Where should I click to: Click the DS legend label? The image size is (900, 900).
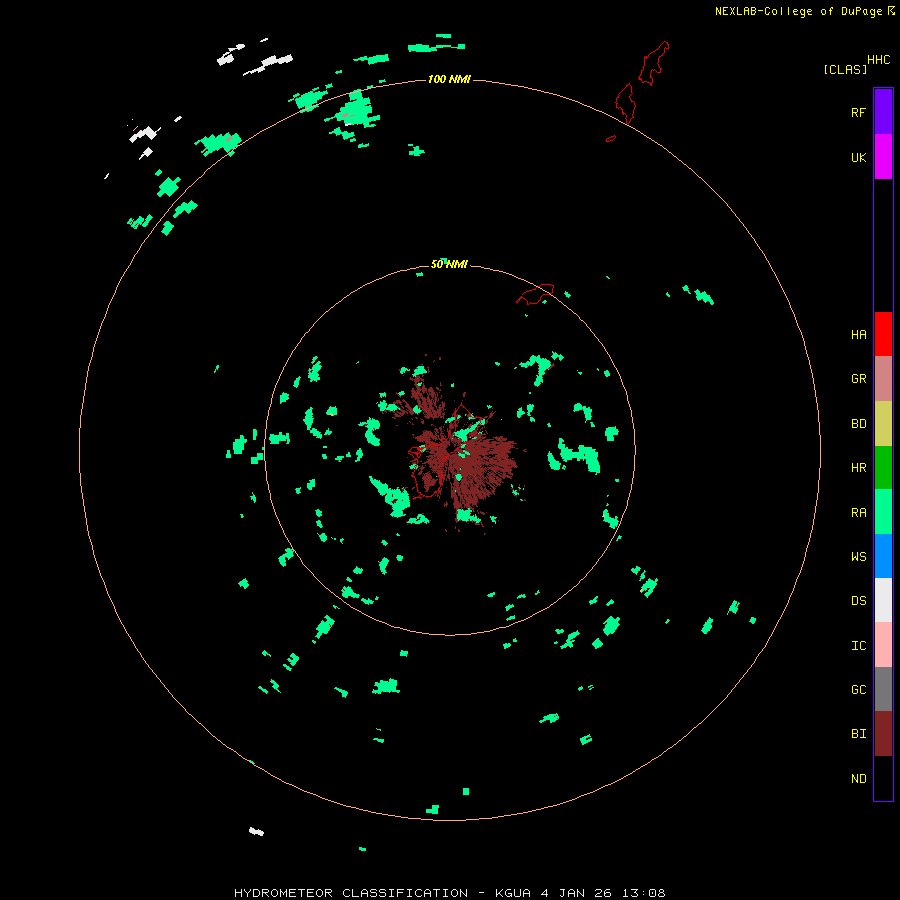click(x=858, y=601)
